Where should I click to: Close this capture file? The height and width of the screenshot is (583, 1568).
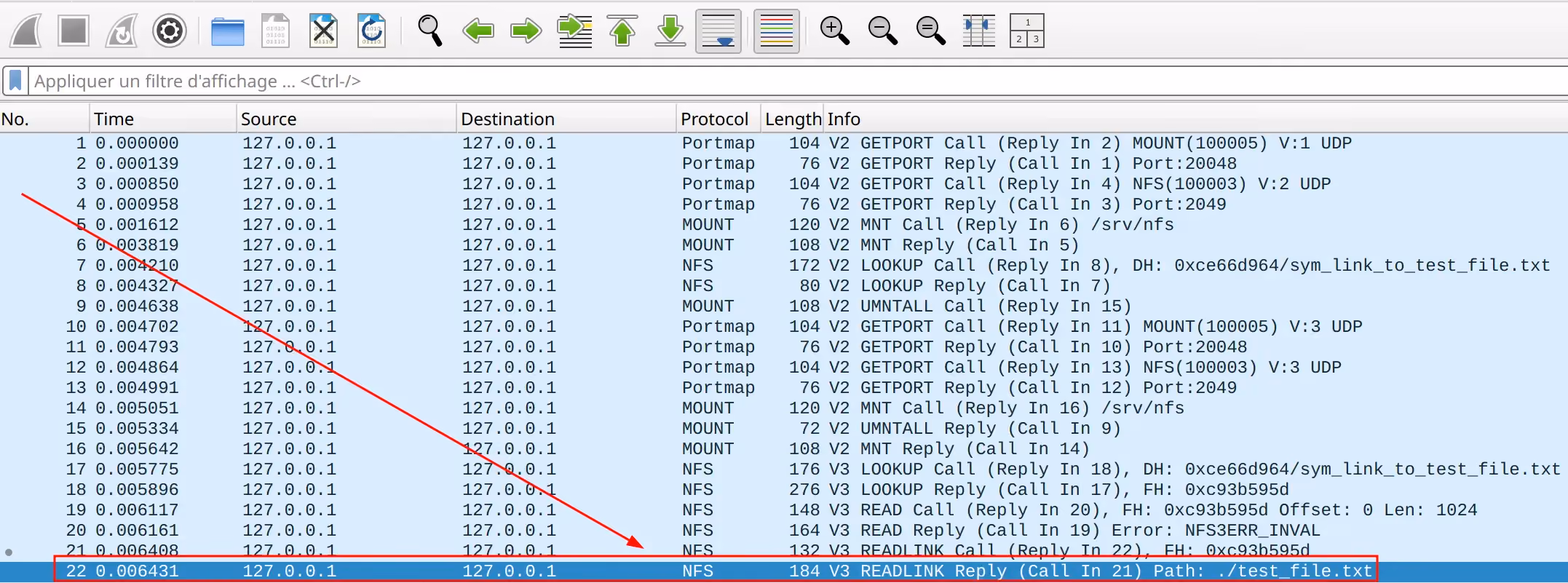click(x=324, y=31)
